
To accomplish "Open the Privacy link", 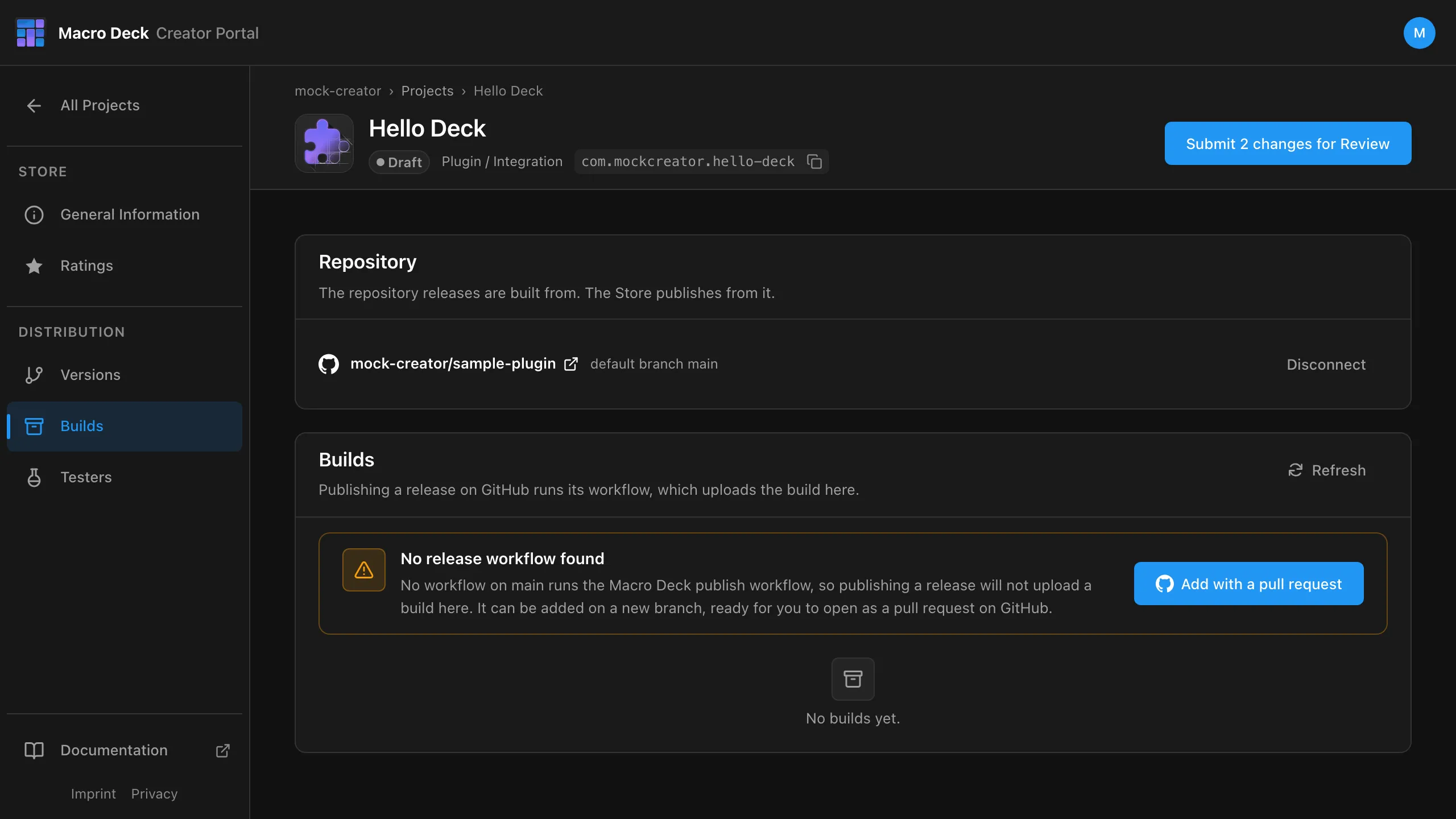I will point(154,793).
